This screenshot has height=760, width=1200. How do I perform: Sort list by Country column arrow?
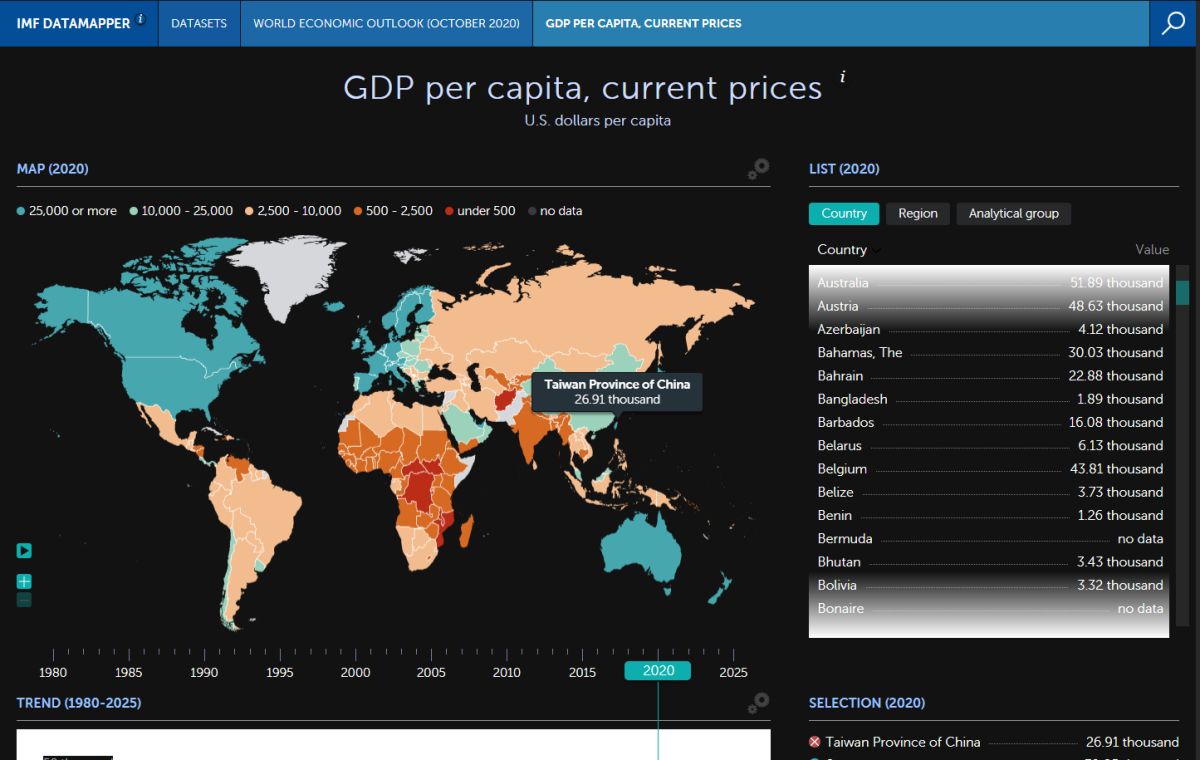(877, 250)
